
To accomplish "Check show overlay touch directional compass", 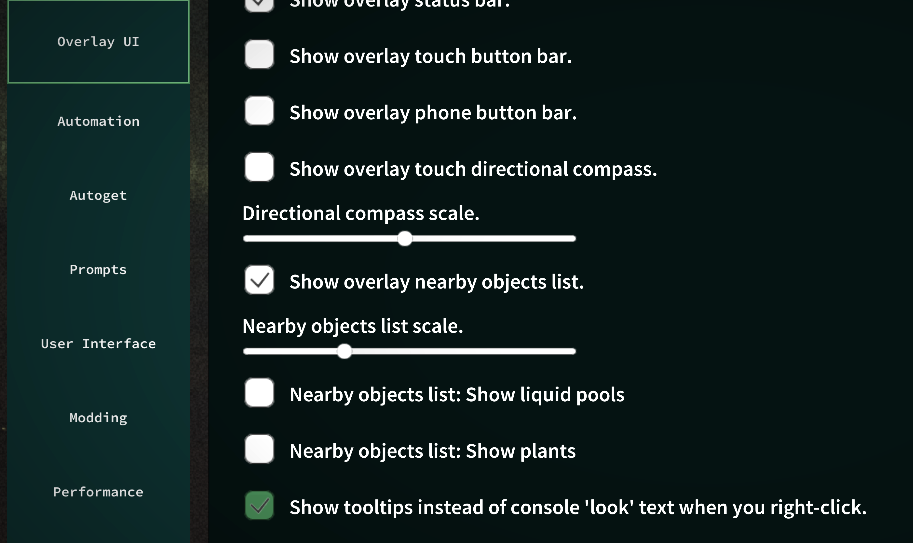I will (x=259, y=167).
